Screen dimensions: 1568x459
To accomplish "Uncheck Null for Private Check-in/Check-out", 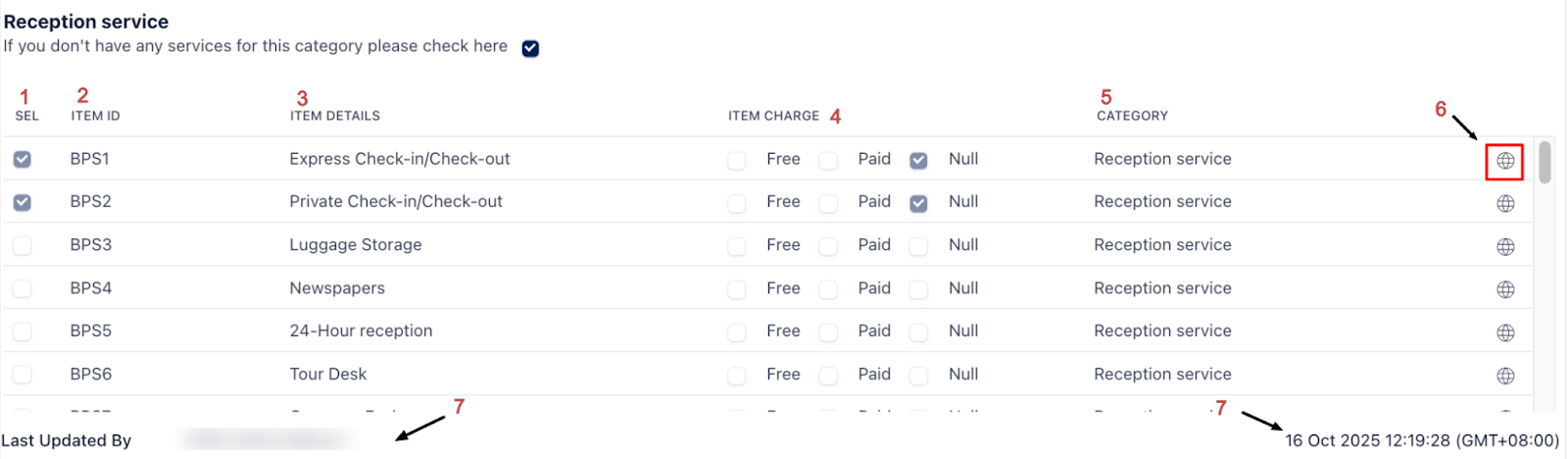I will point(918,203).
